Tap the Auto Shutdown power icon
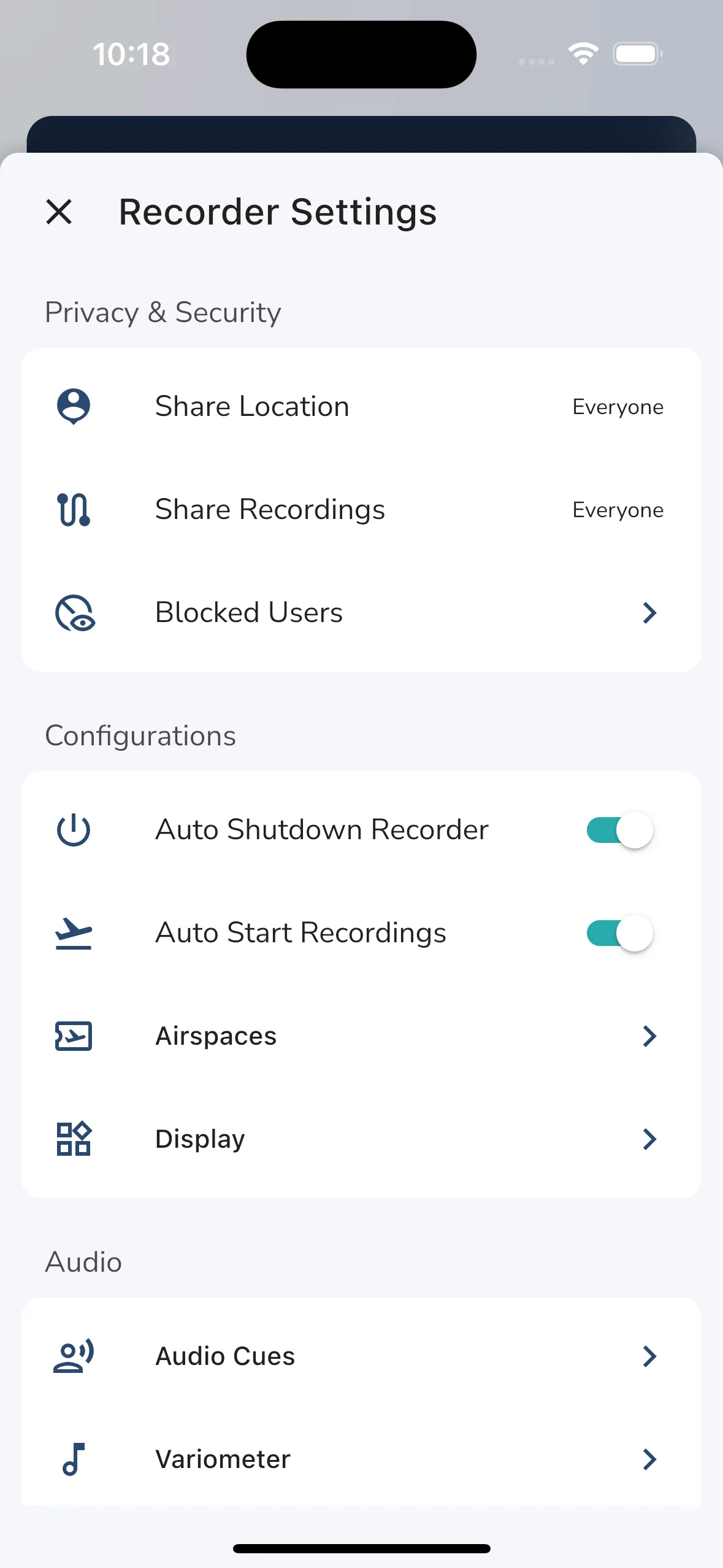 (x=74, y=830)
